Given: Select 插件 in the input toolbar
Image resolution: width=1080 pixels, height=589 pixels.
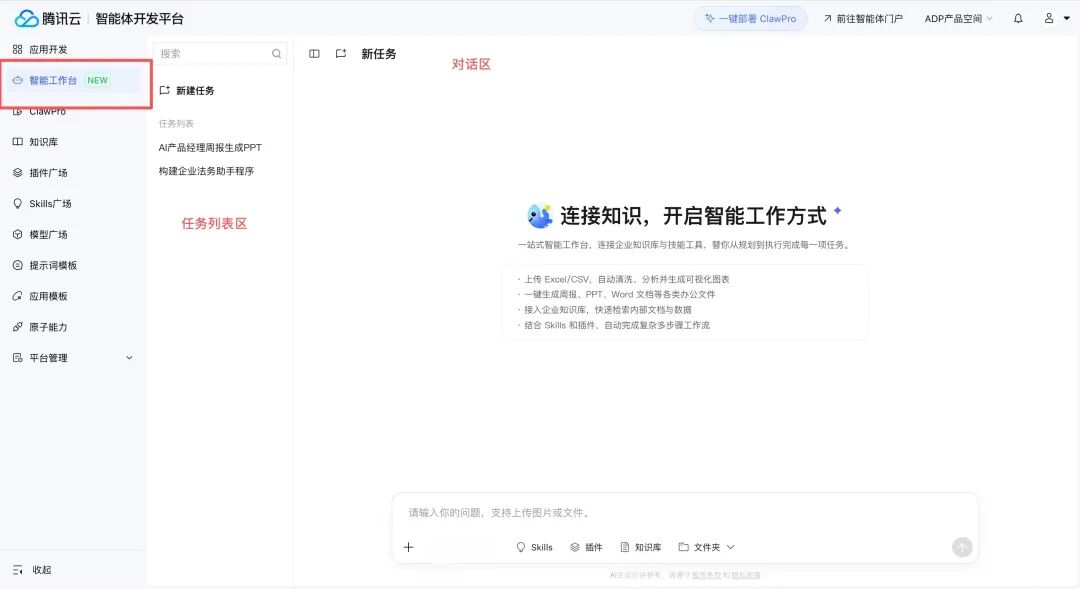Looking at the screenshot, I should click(586, 547).
